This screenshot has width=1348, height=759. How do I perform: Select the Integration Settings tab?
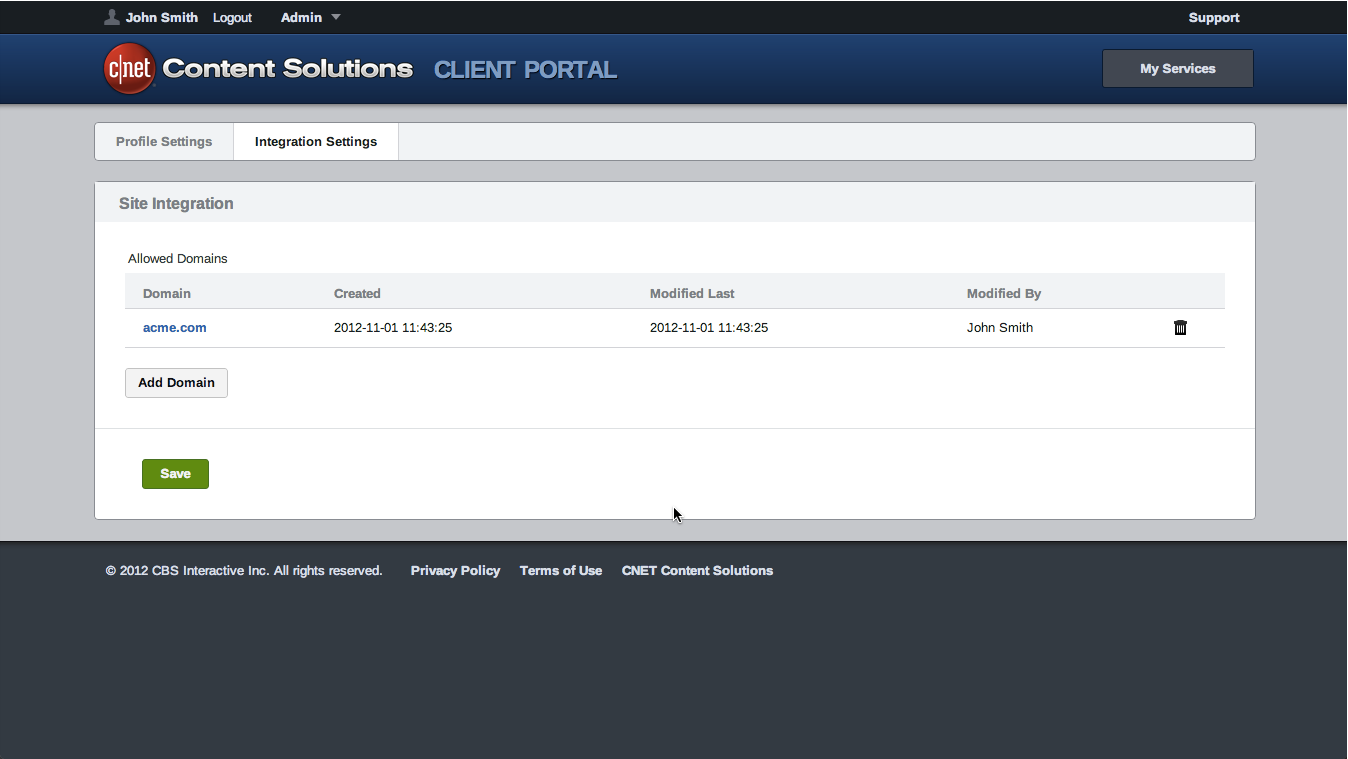(316, 141)
